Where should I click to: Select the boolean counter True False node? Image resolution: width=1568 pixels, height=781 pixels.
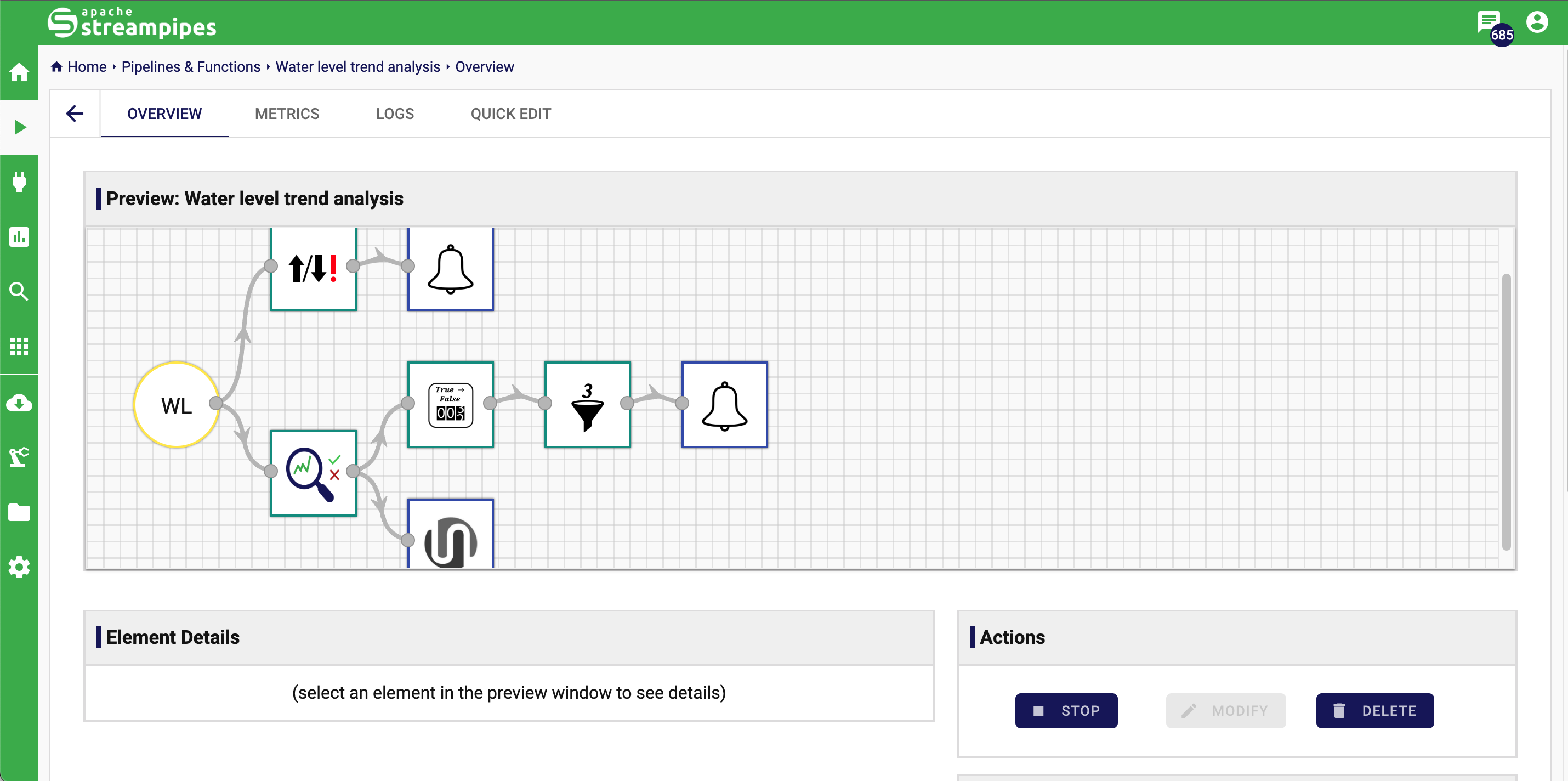[x=450, y=405]
